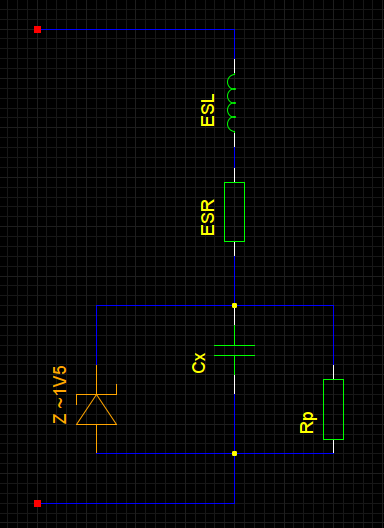Click the wire above the Rp resistor
Screen dimensions: 384x528
click(333, 335)
